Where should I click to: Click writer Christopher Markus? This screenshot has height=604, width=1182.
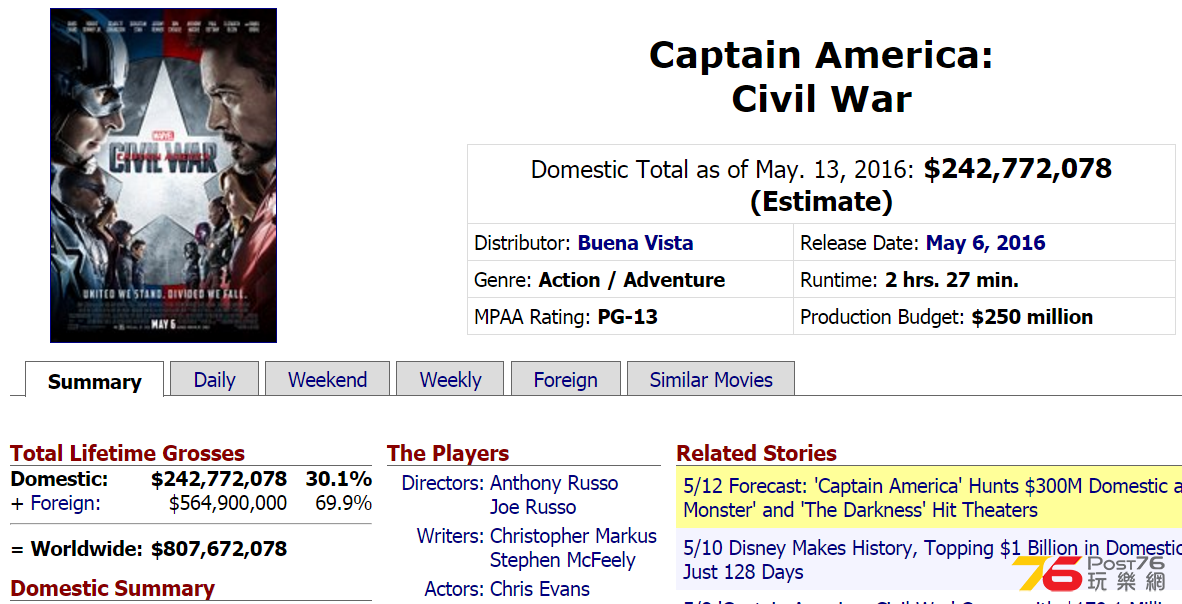point(573,535)
